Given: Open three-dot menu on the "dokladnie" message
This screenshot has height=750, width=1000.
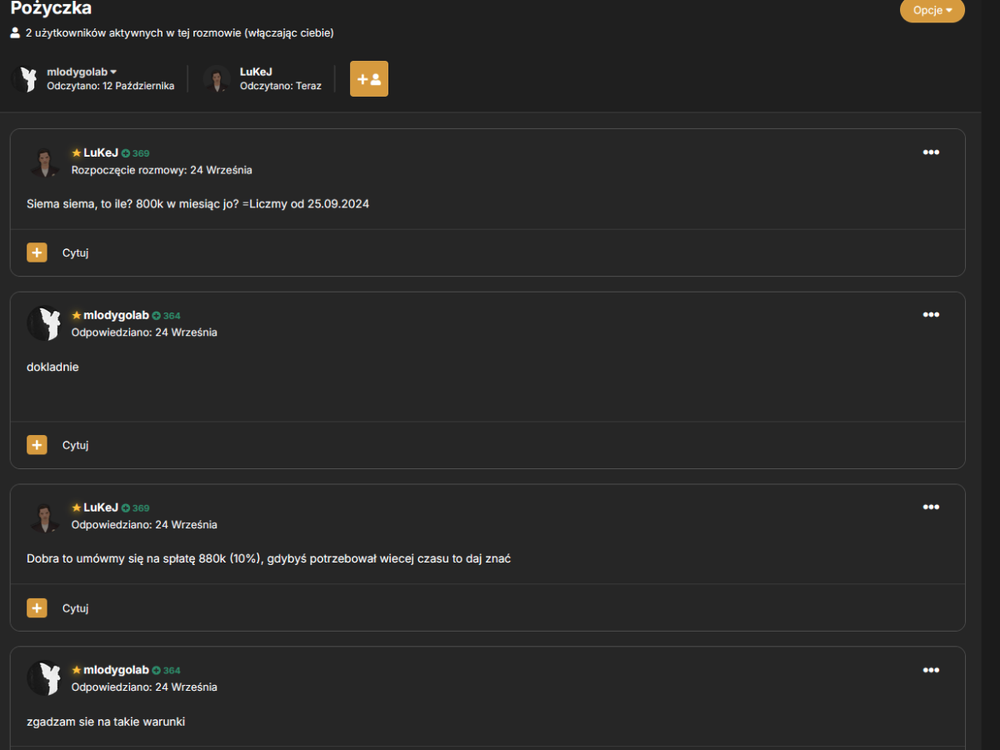Looking at the screenshot, I should (930, 314).
